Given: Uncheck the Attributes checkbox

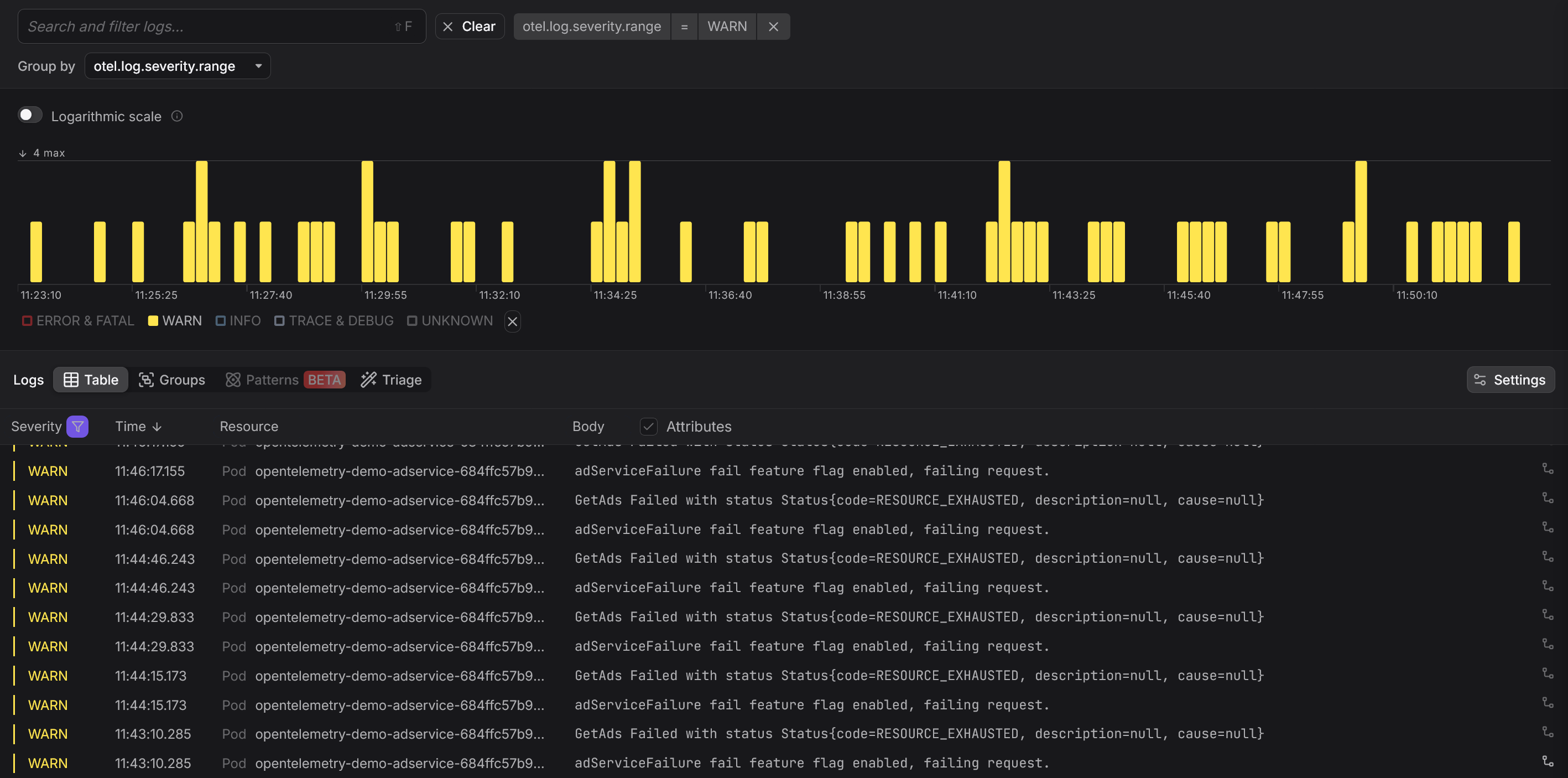Looking at the screenshot, I should (648, 426).
